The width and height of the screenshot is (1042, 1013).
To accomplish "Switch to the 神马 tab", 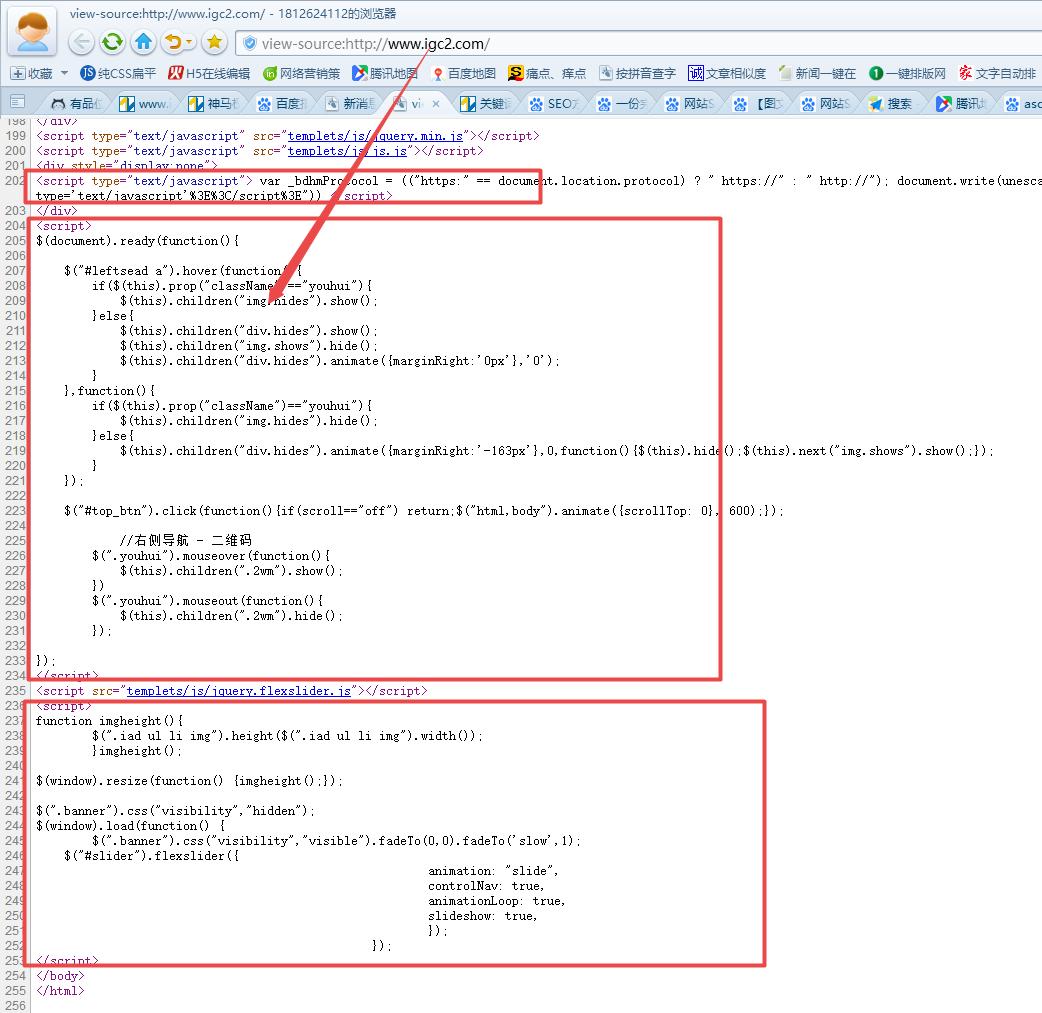I will click(x=217, y=103).
